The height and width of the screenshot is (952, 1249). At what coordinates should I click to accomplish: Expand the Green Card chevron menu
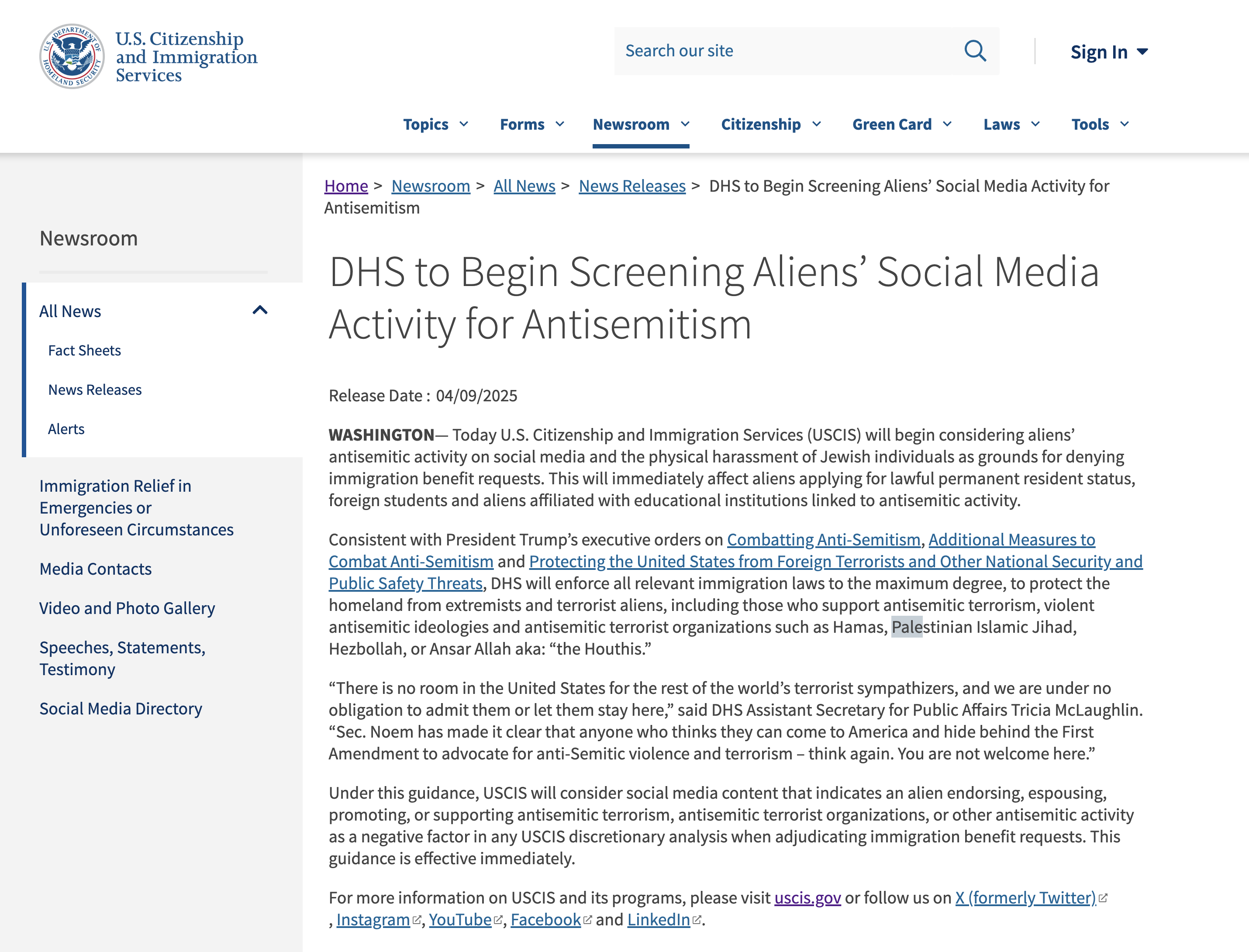click(x=947, y=124)
